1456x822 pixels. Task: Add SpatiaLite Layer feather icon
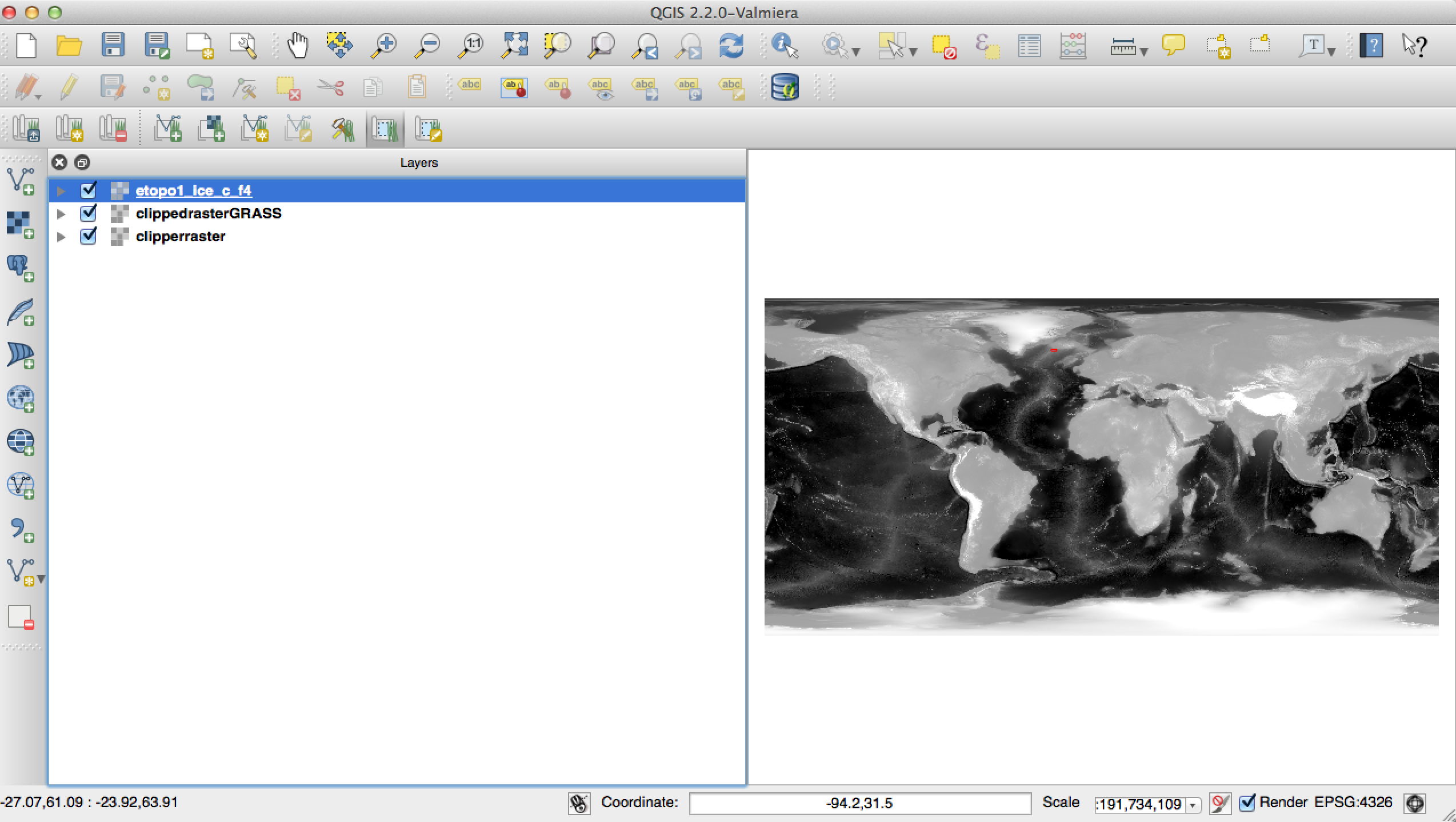click(21, 312)
